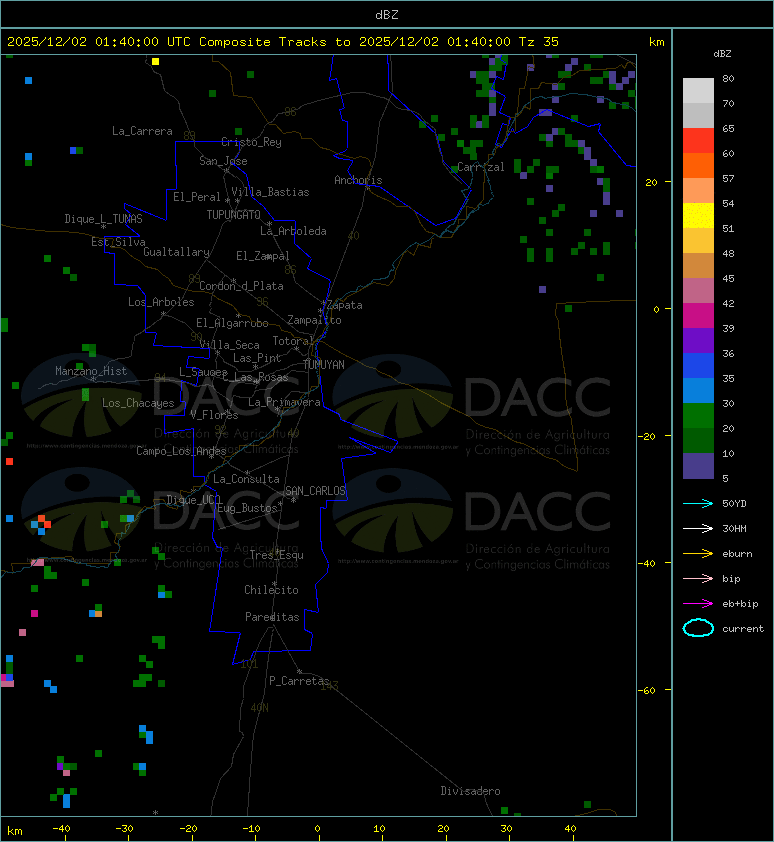
Task: Click the La_Primavera location label
Action: (284, 402)
